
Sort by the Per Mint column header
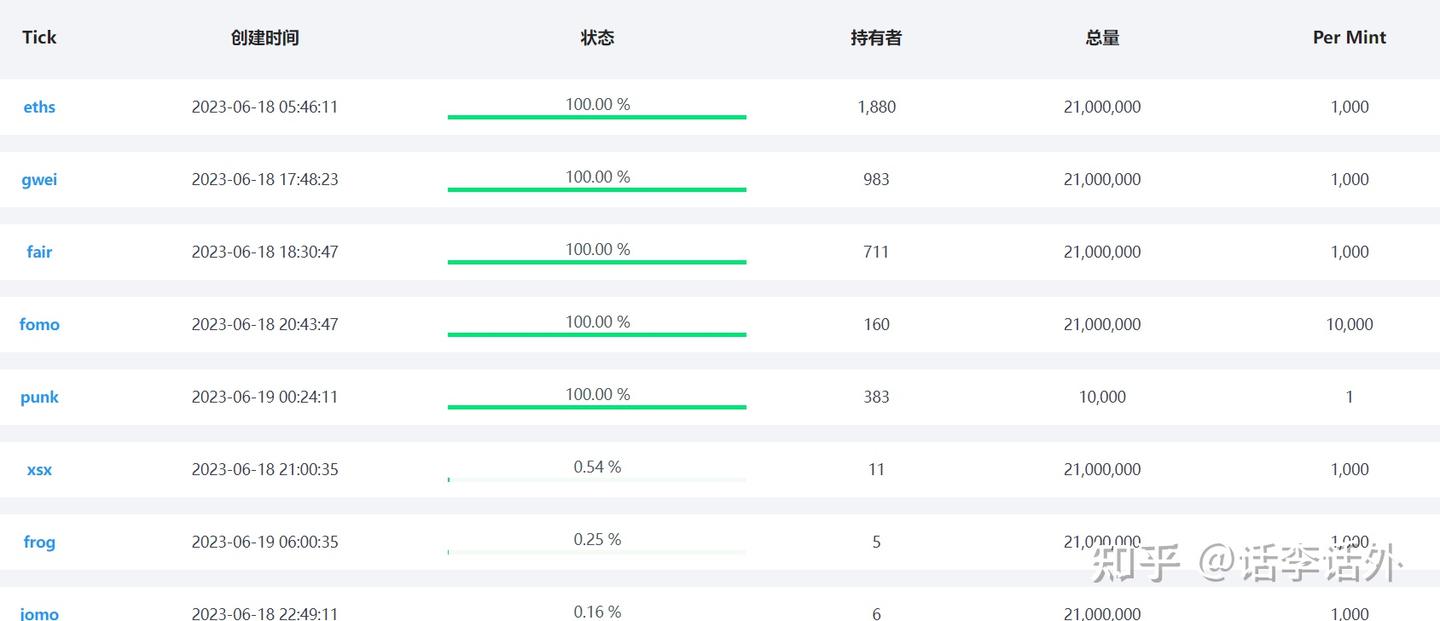(1349, 37)
